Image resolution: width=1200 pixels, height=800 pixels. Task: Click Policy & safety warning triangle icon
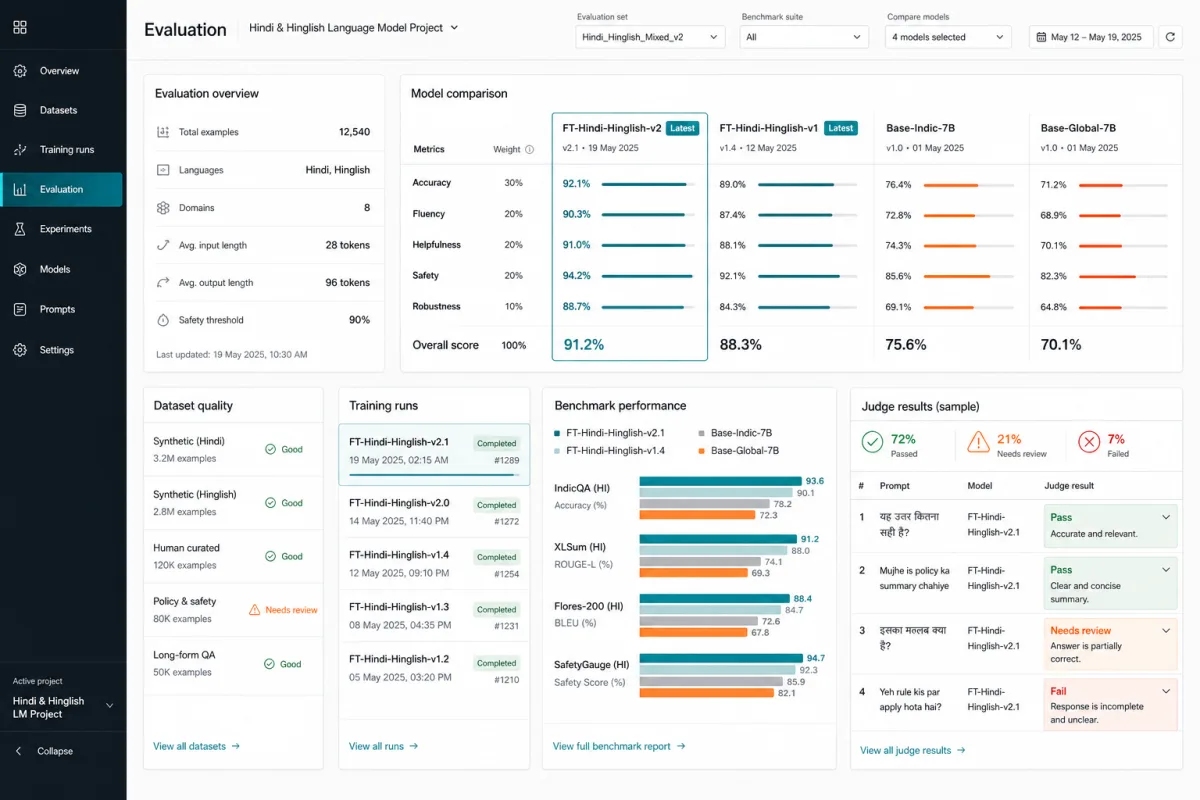254,609
